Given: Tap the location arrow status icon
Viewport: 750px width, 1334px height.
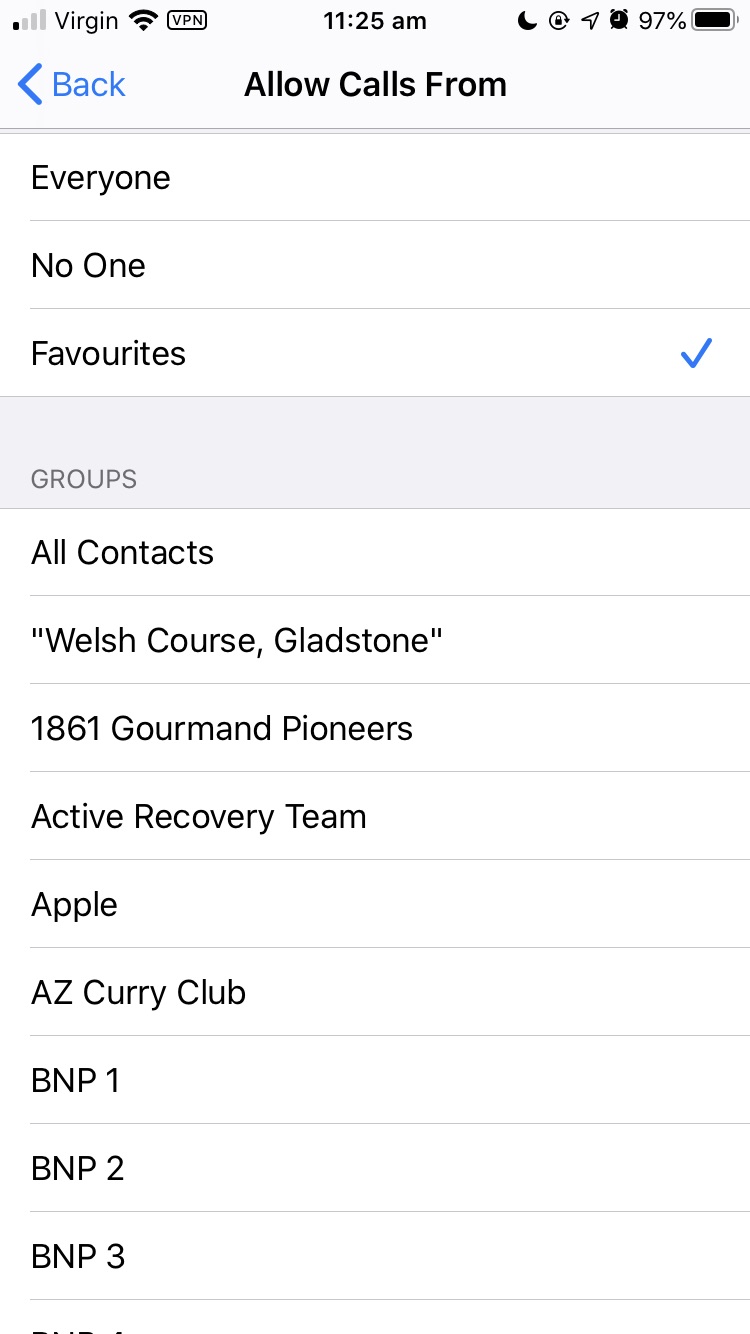Looking at the screenshot, I should (591, 20).
